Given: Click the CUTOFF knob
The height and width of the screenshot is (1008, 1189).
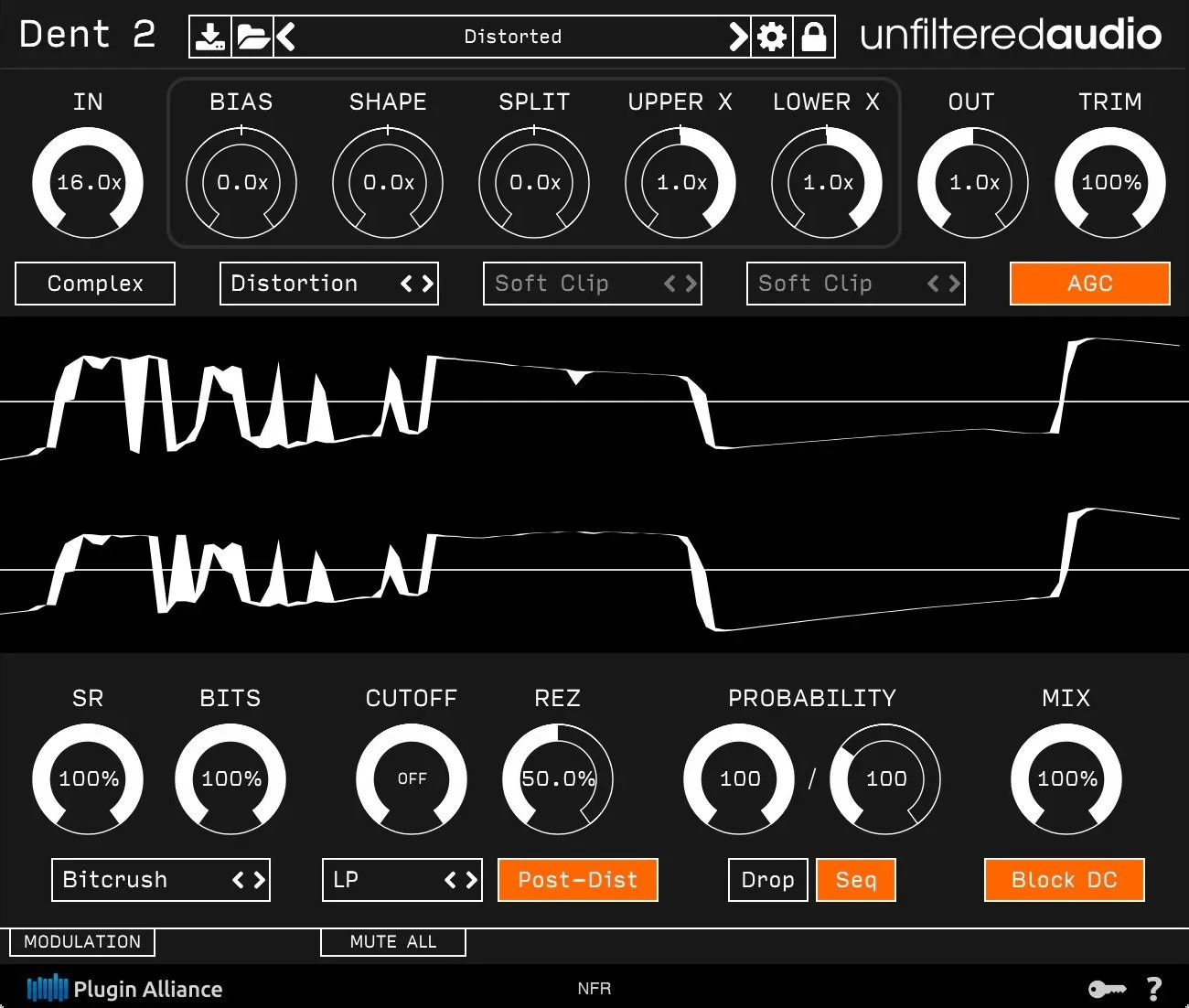Looking at the screenshot, I should point(412,779).
